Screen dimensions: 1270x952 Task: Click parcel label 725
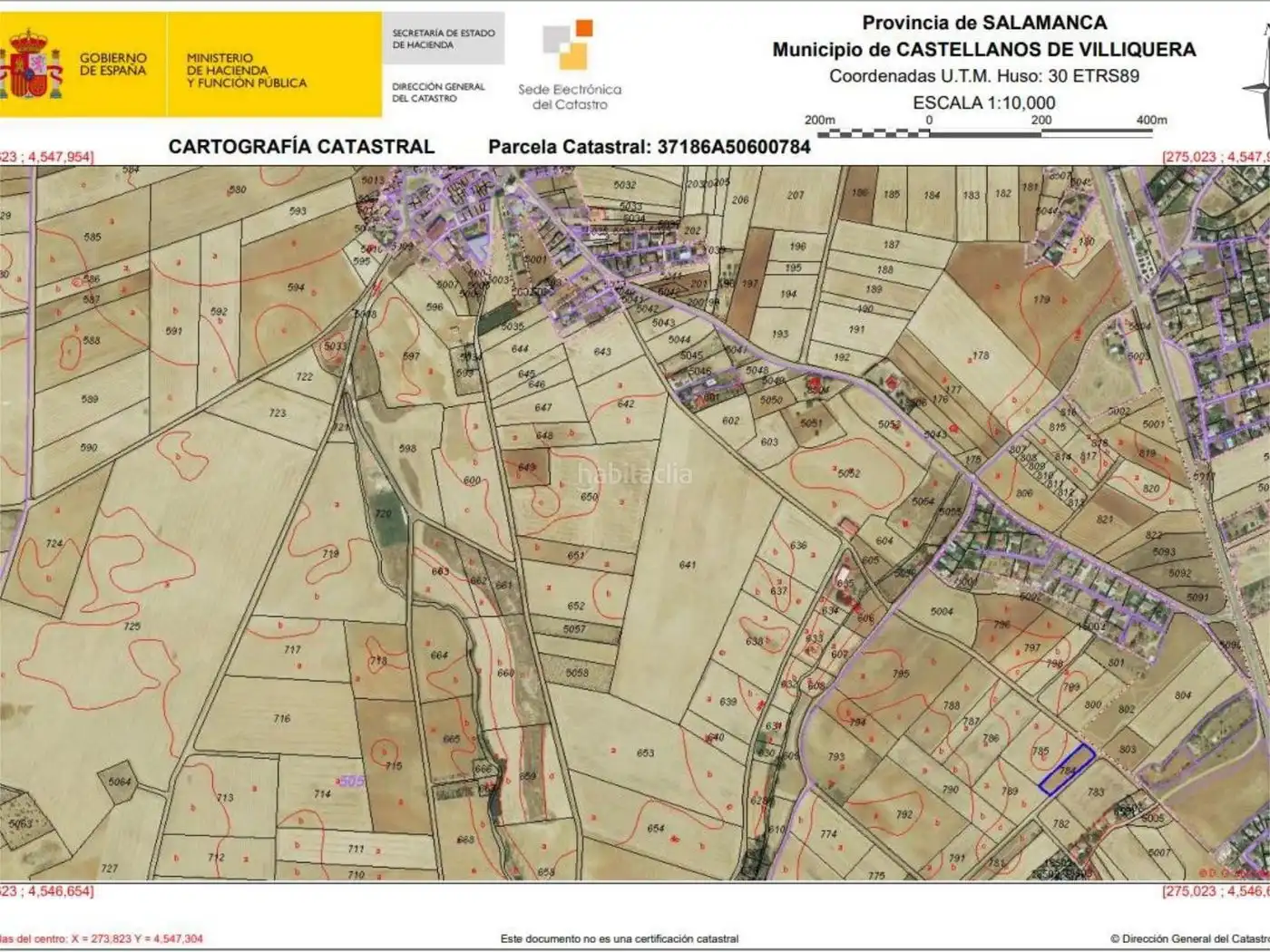pyautogui.click(x=132, y=626)
